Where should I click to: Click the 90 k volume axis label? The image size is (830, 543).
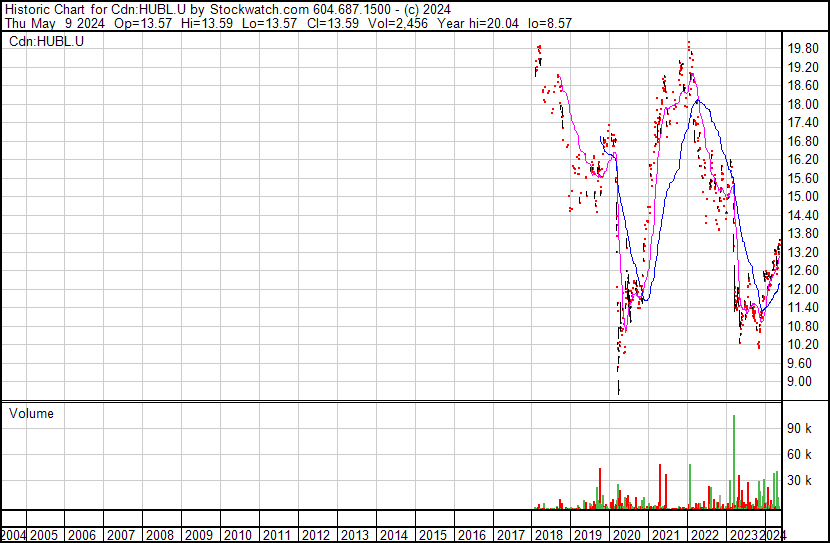click(802, 428)
